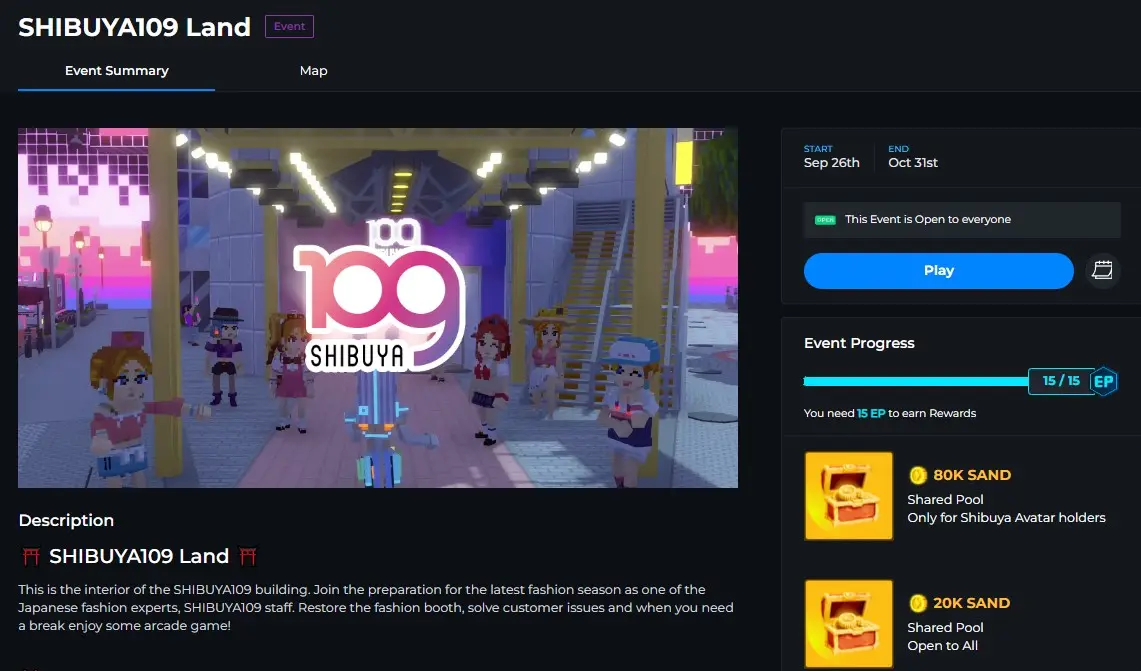Viewport: 1141px width, 671px height.
Task: Click the 'This Event is Open to everyone' notice
Action: (961, 219)
